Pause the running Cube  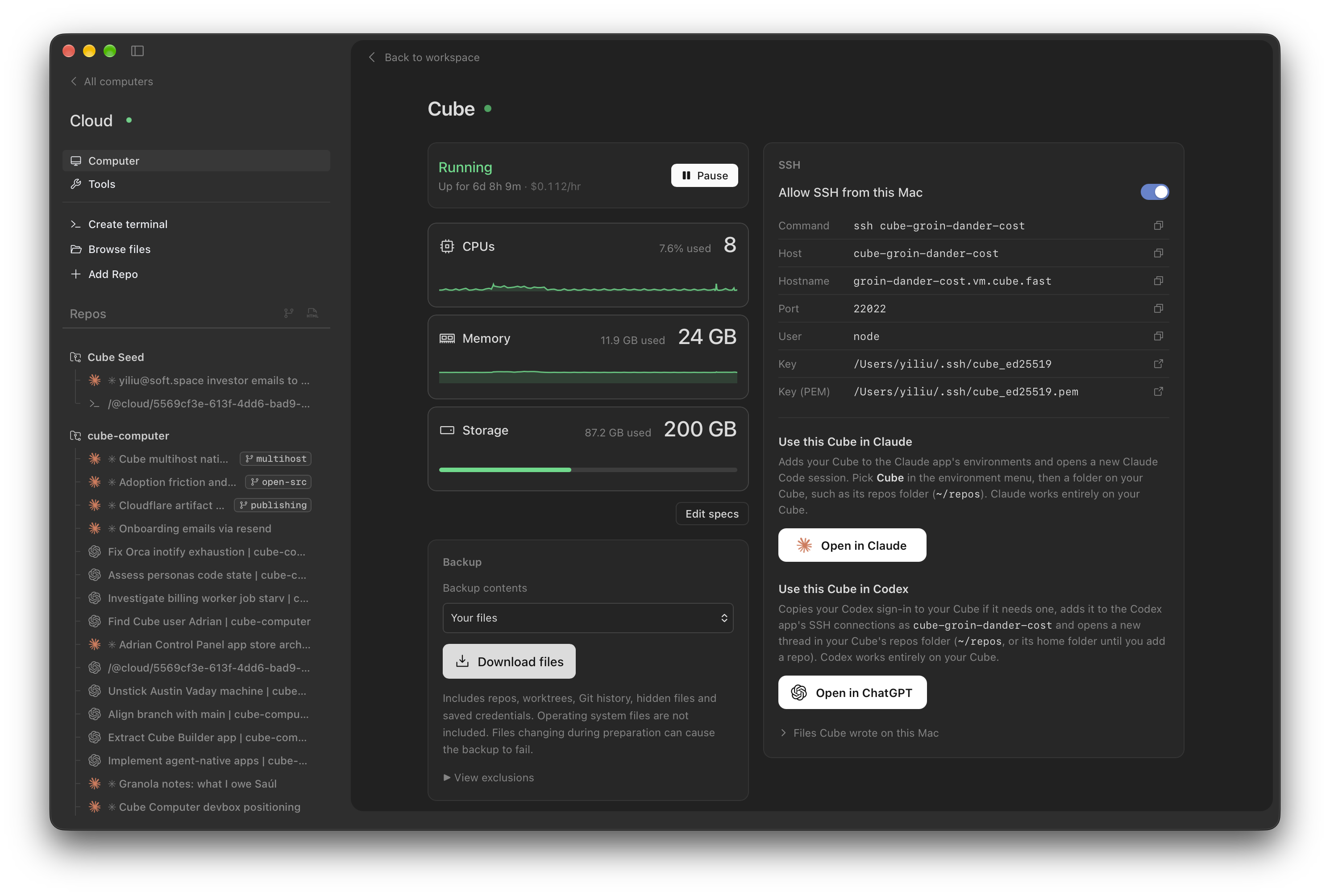(704, 175)
